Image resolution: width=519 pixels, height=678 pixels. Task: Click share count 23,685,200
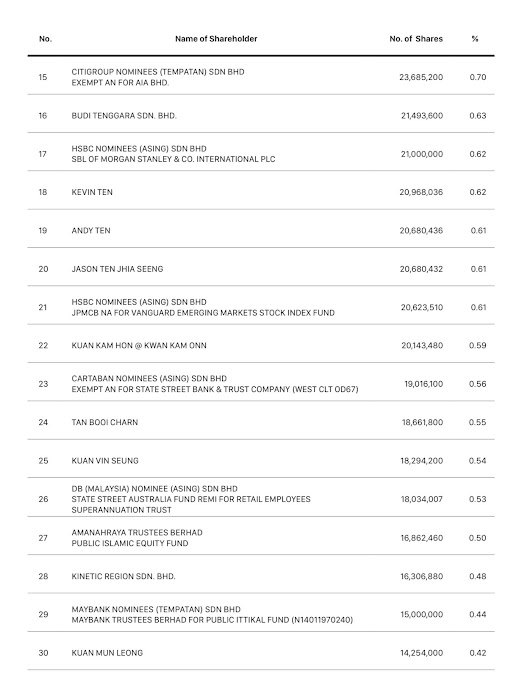point(421,77)
